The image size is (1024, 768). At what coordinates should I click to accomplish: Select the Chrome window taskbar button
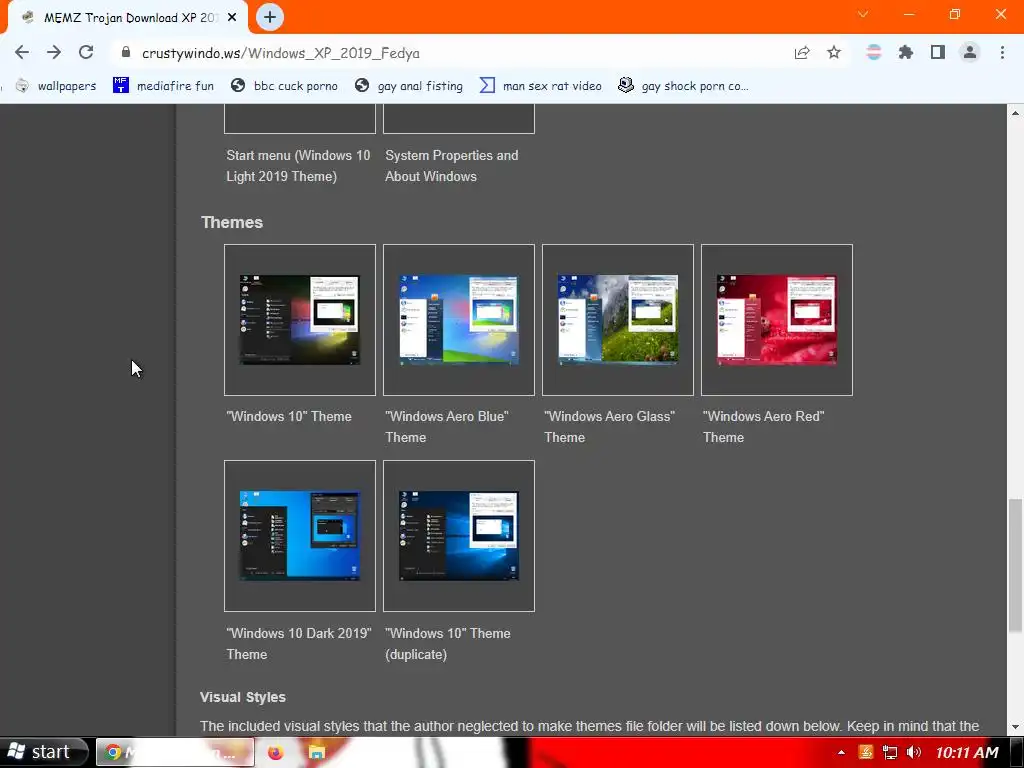(x=175, y=752)
